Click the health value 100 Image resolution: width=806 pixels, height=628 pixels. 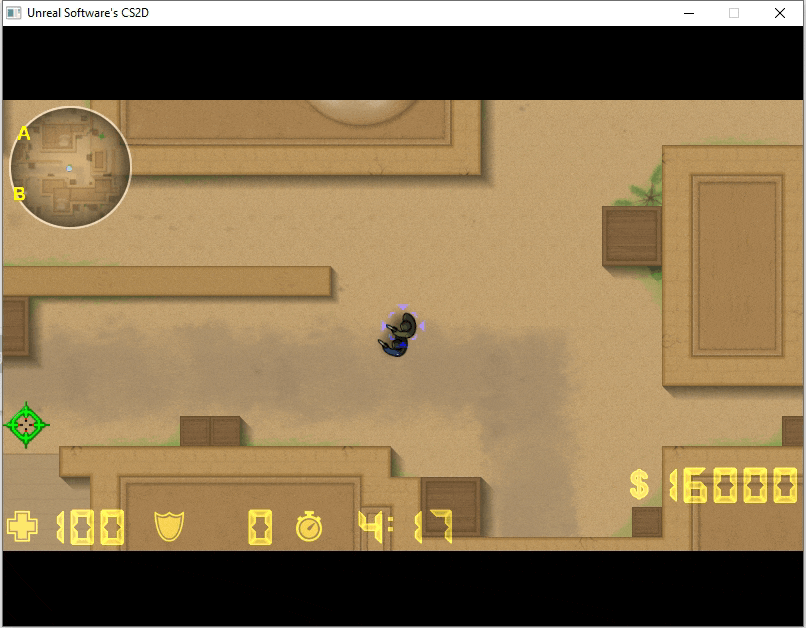90,527
